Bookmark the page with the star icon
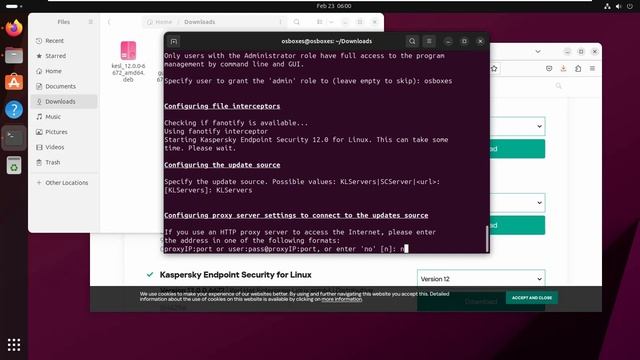Screen dimensions: 640x360 (x=494, y=69)
